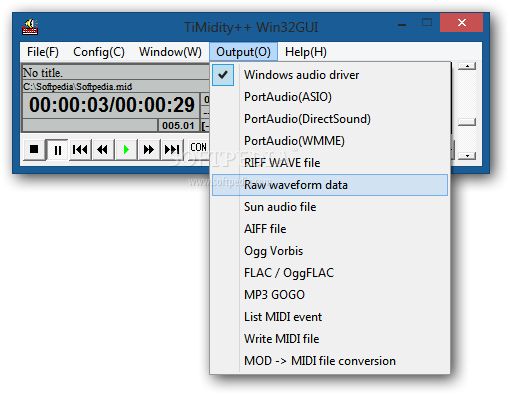Choose PortAudio(DirectSound) output

[x=330, y=119]
